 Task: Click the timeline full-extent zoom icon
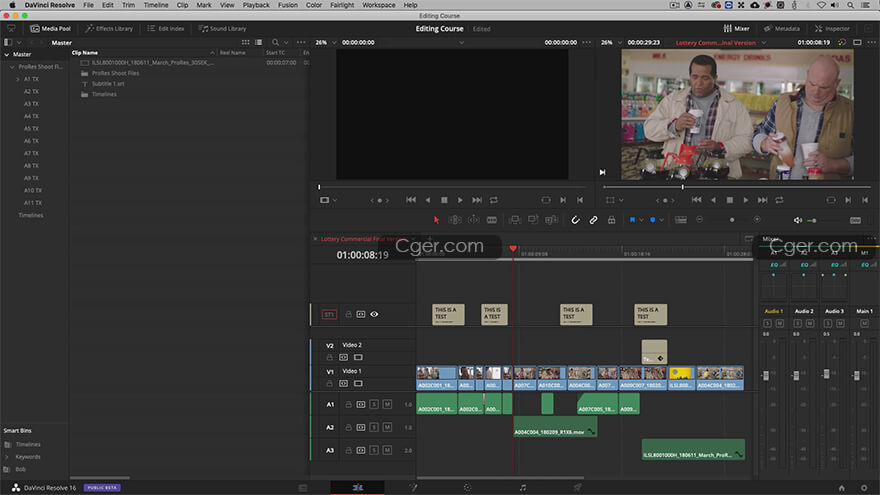[x=681, y=220]
